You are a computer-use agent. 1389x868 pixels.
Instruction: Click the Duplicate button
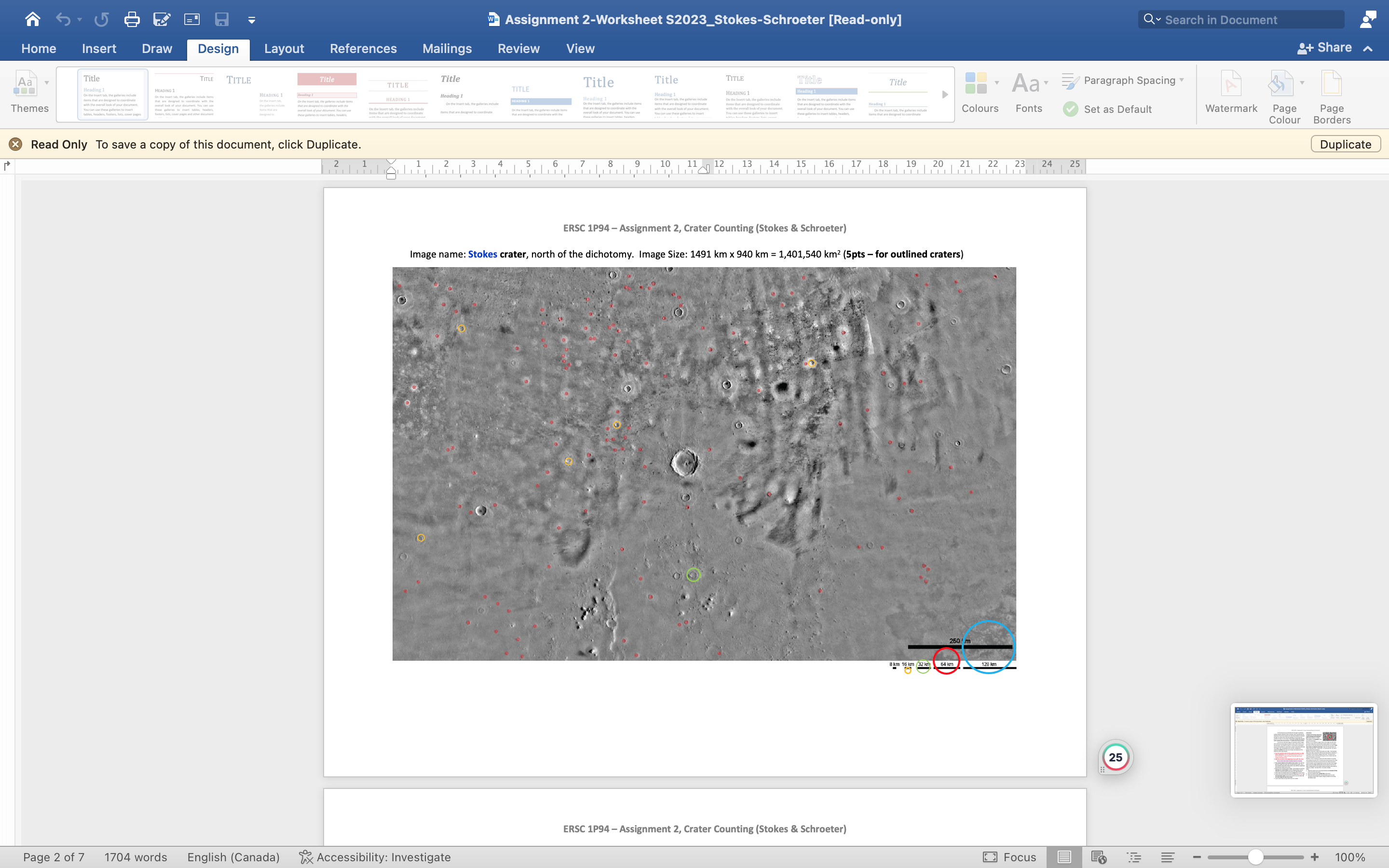1345,144
